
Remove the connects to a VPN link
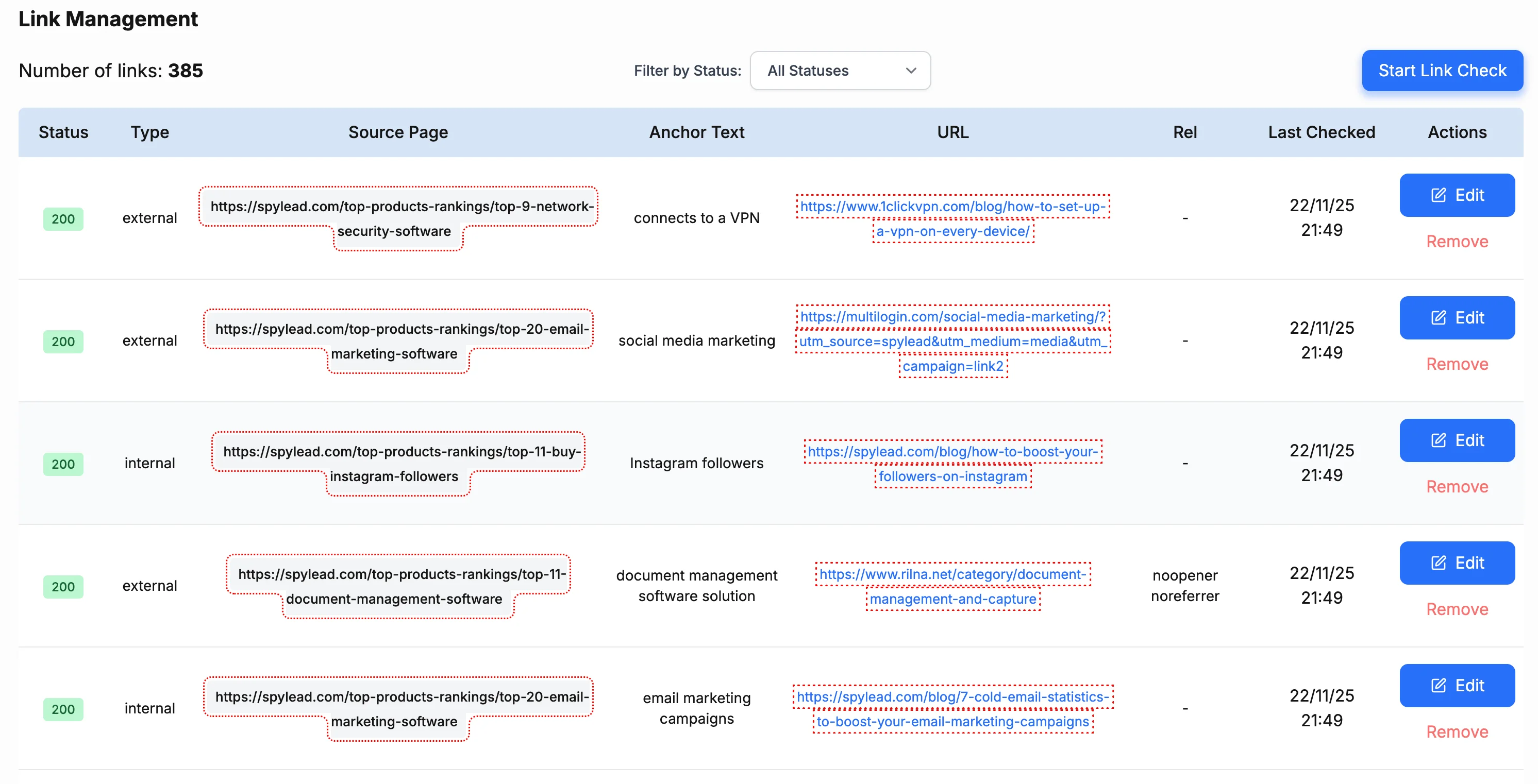1457,241
